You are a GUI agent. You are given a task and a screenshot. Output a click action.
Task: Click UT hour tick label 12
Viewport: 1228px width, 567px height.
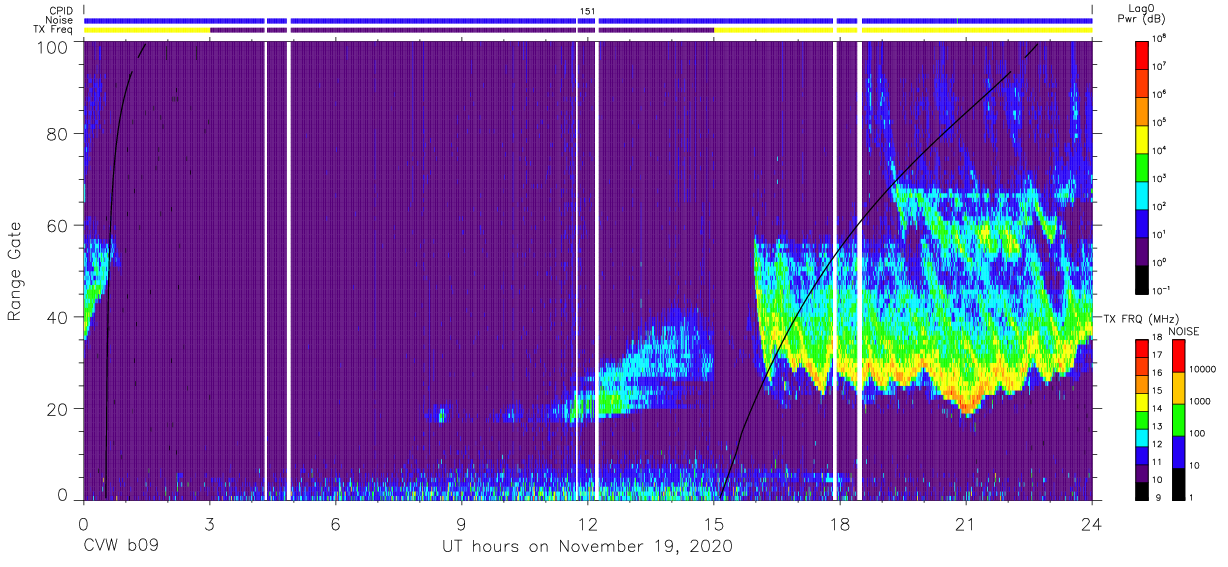[x=588, y=523]
